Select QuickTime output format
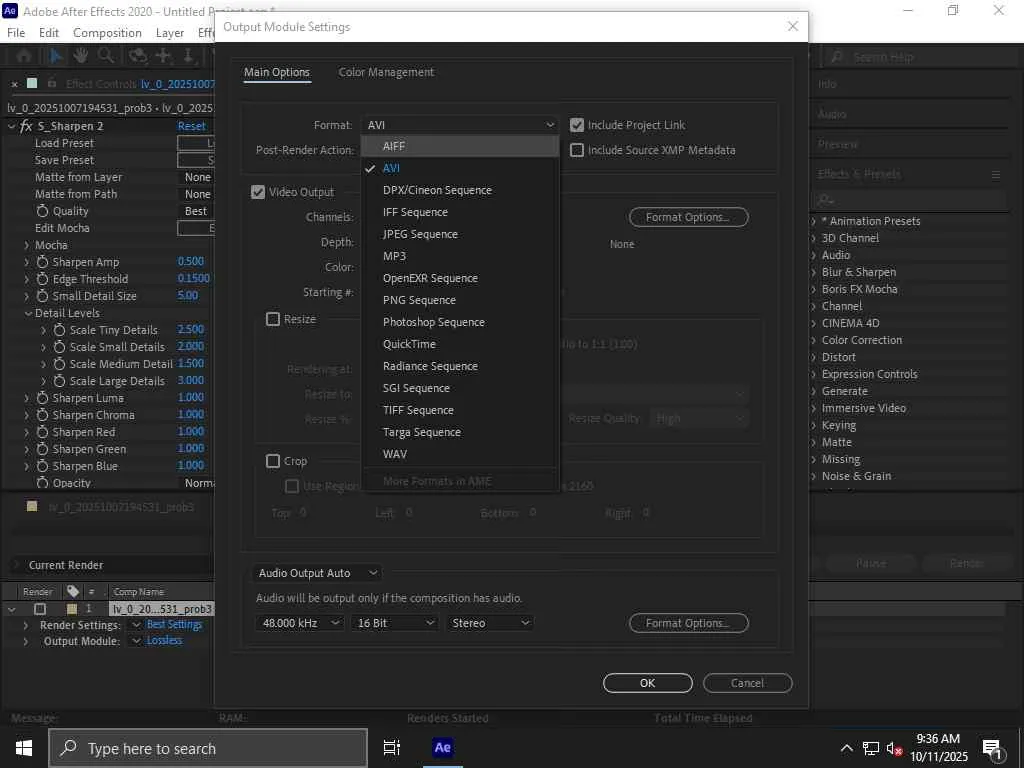1024x768 pixels. (x=460, y=344)
